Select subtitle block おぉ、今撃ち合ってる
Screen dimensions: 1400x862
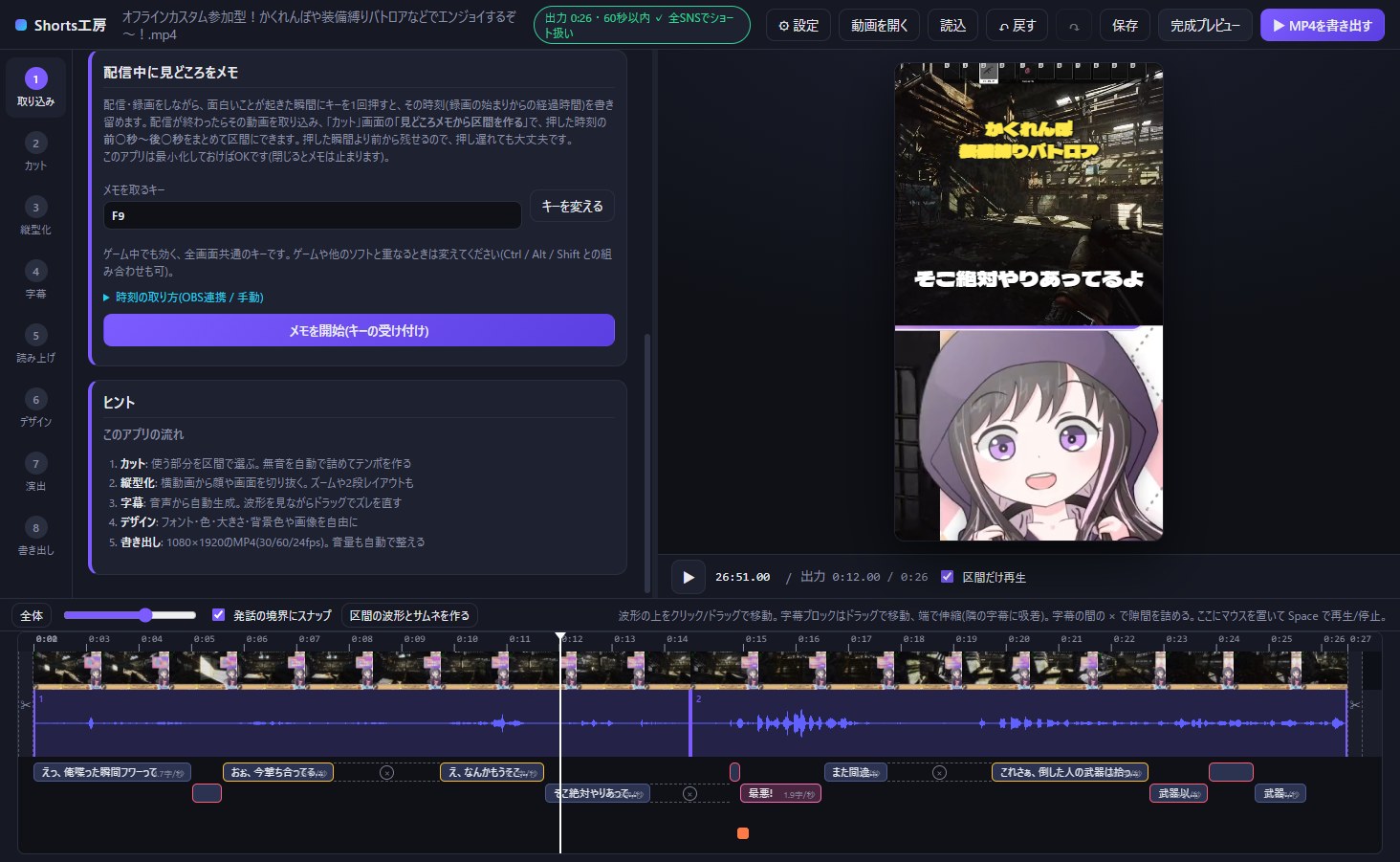(278, 772)
